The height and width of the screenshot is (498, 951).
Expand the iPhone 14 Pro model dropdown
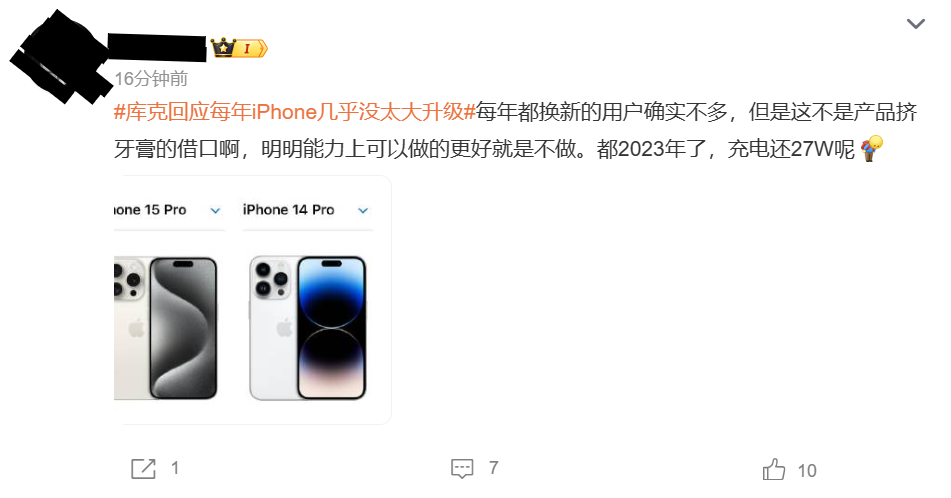363,210
